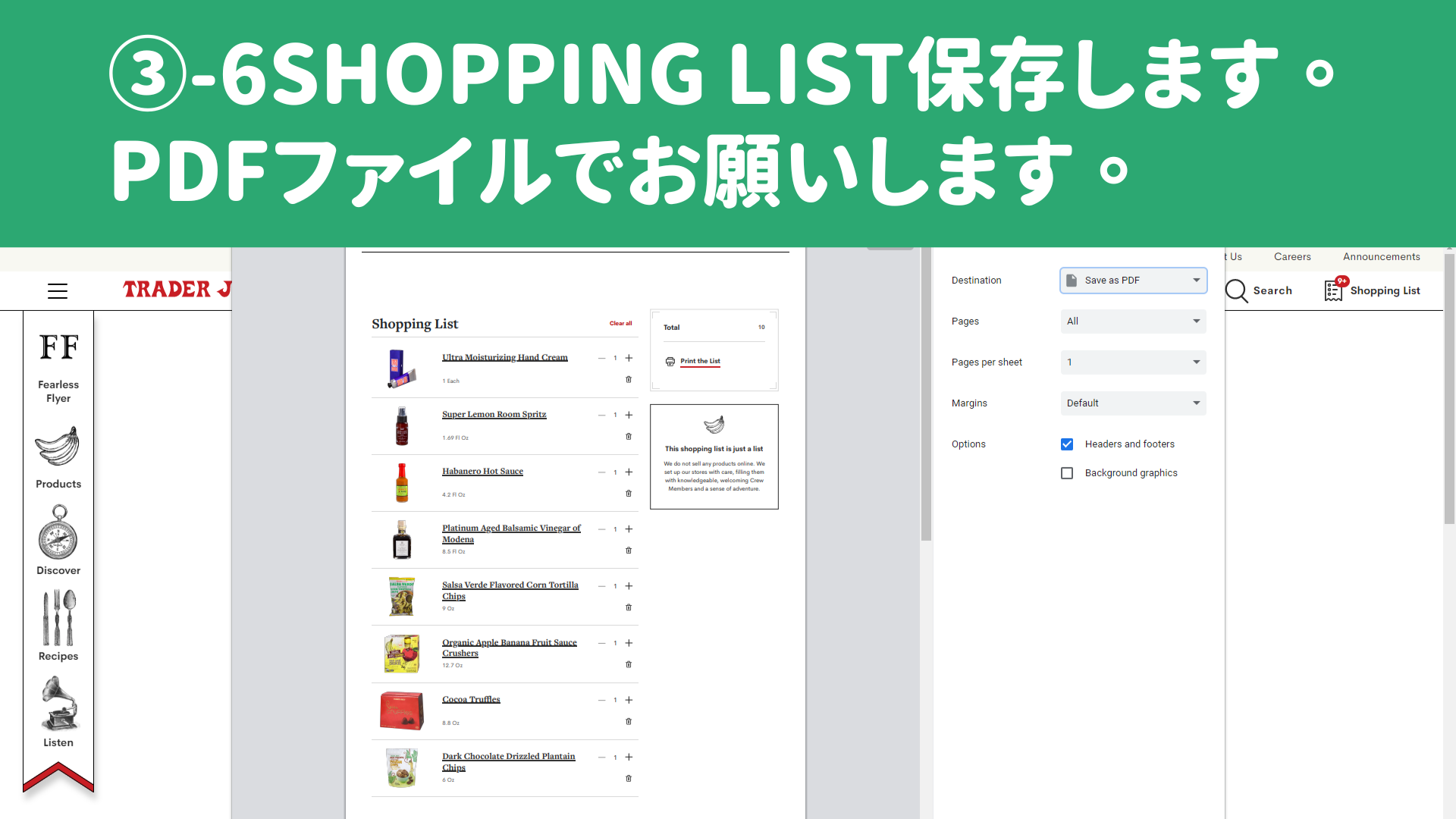
Task: Open Cocoa Truffles product link
Action: 471,700
